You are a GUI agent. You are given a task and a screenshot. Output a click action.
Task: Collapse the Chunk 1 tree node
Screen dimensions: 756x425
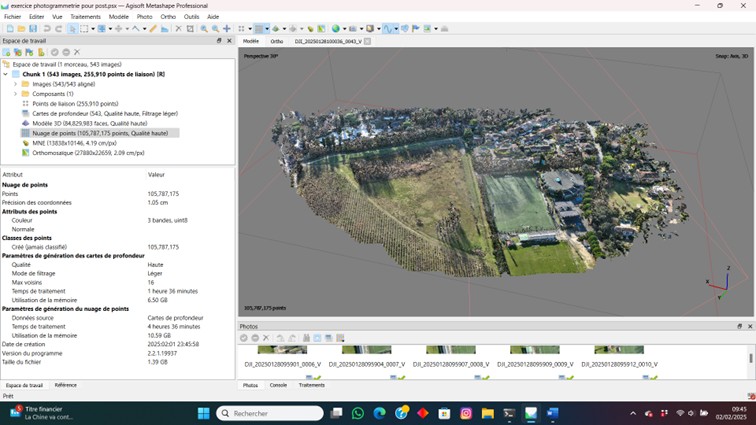(x=7, y=74)
